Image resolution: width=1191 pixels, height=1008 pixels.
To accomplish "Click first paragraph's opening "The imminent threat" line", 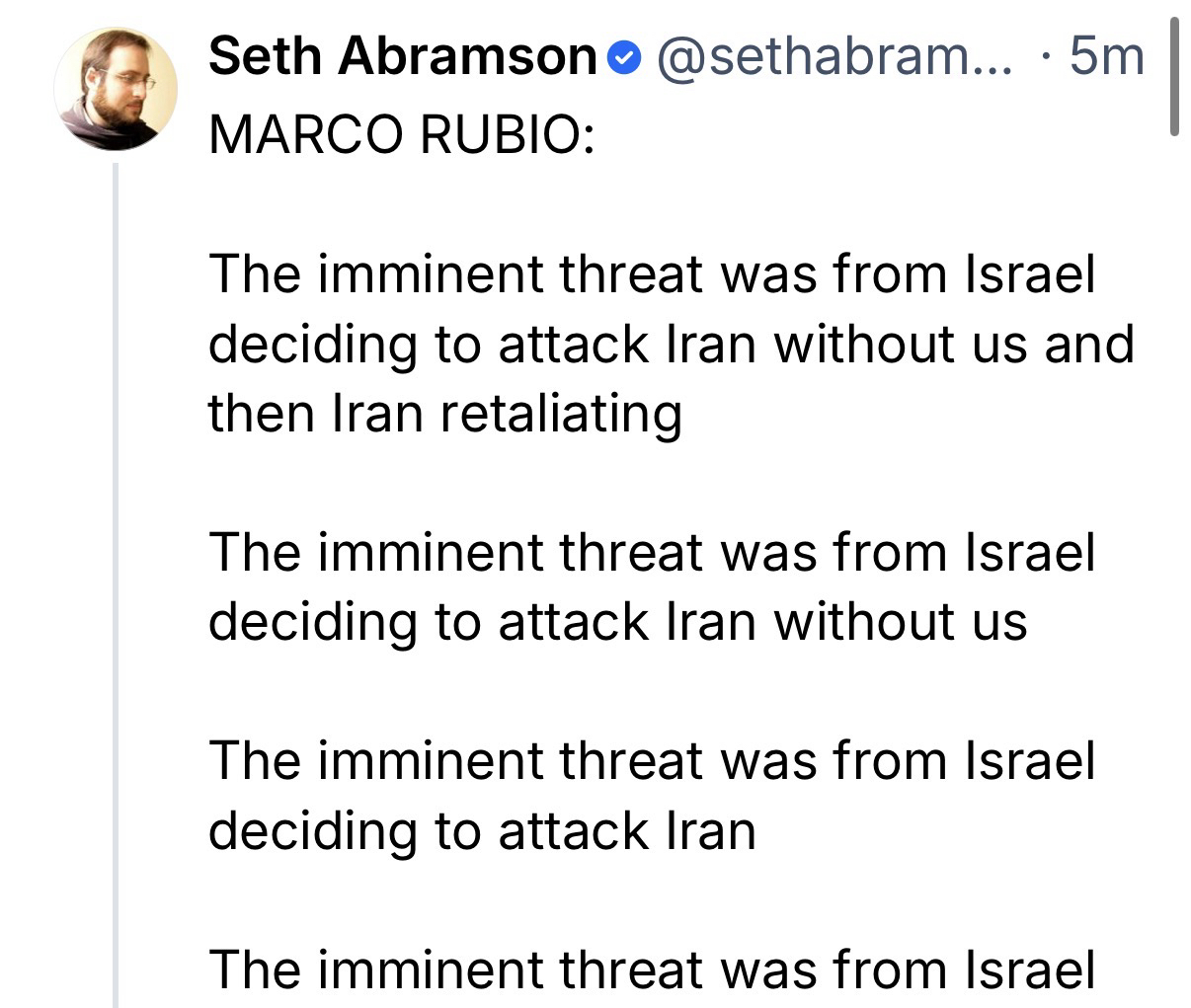I will click(x=652, y=273).
